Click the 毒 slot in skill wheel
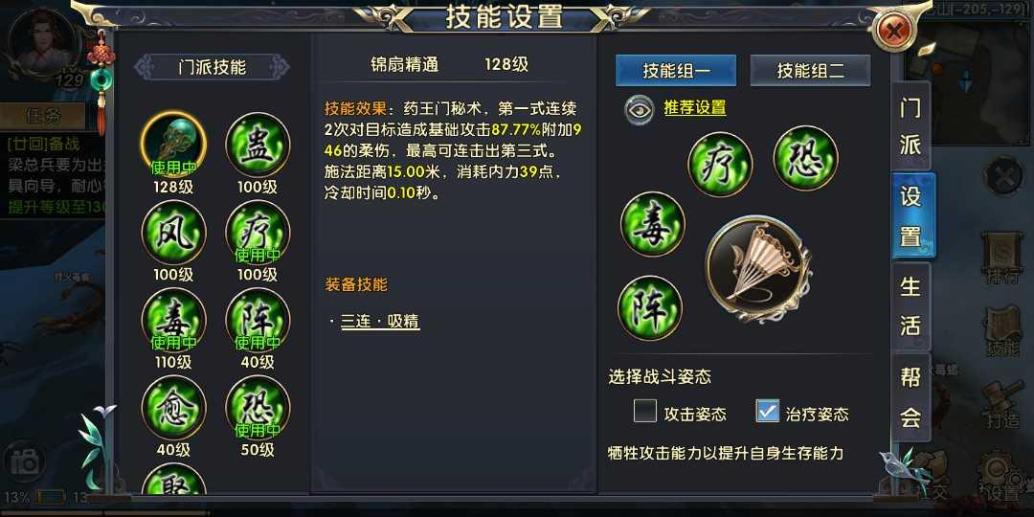 coord(652,224)
